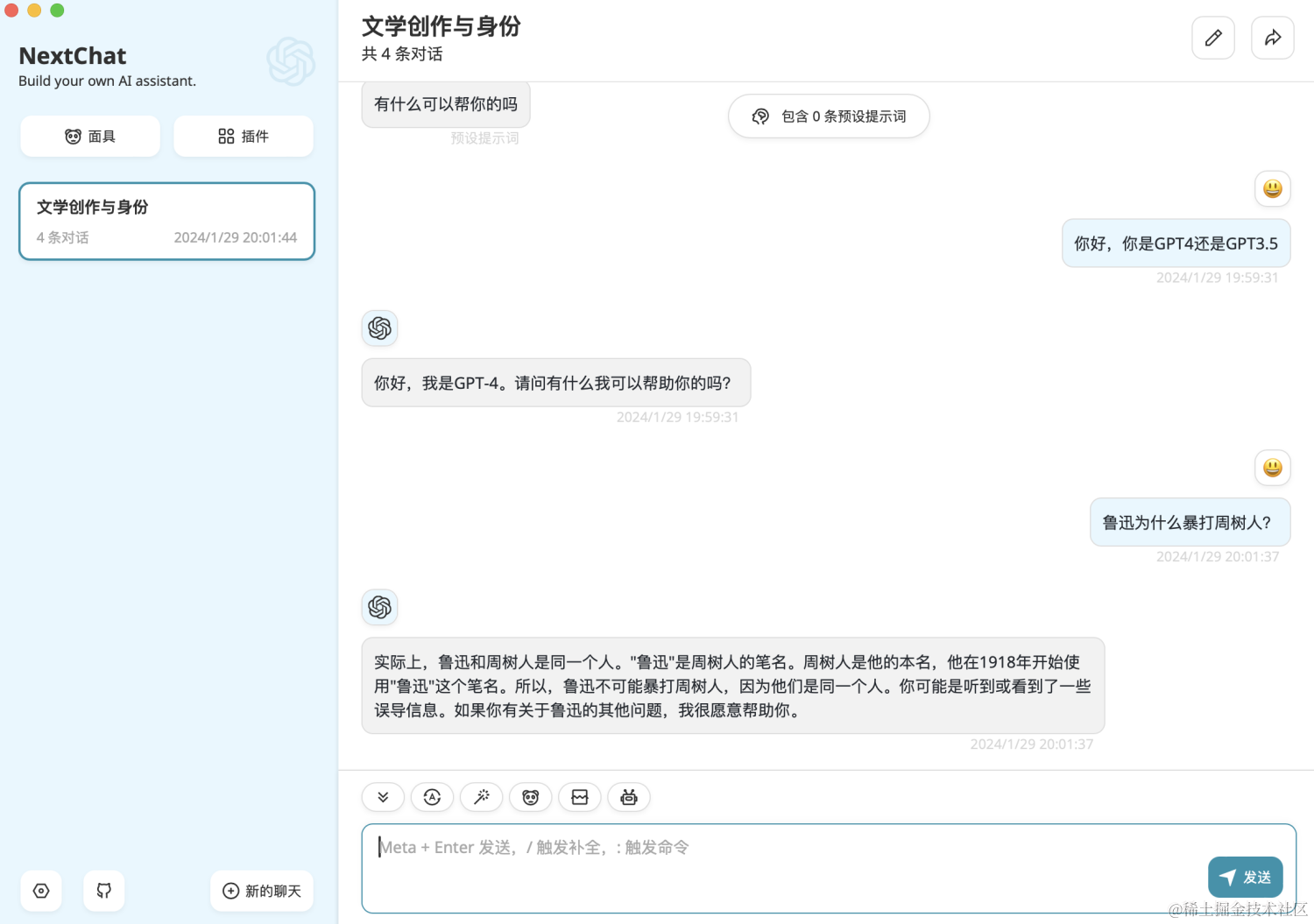Click the user message 你好，你是GPT4还是GPT3.5
1314x924 pixels.
pos(1176,243)
